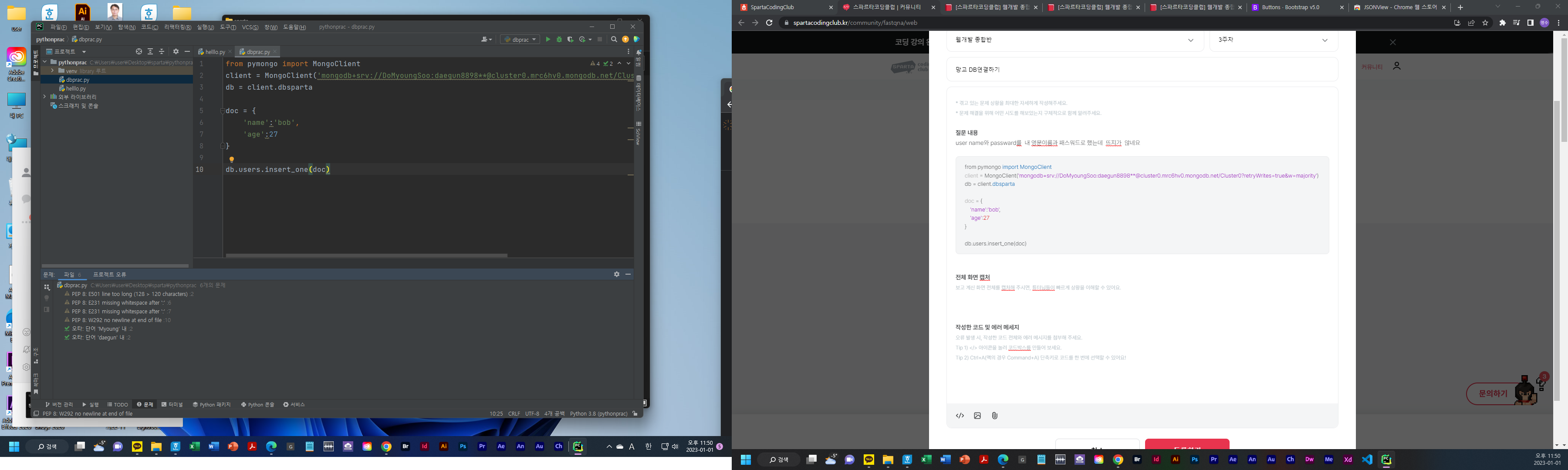Click the orange IDE update arrow icon
The image size is (1568, 470).
click(x=625, y=40)
